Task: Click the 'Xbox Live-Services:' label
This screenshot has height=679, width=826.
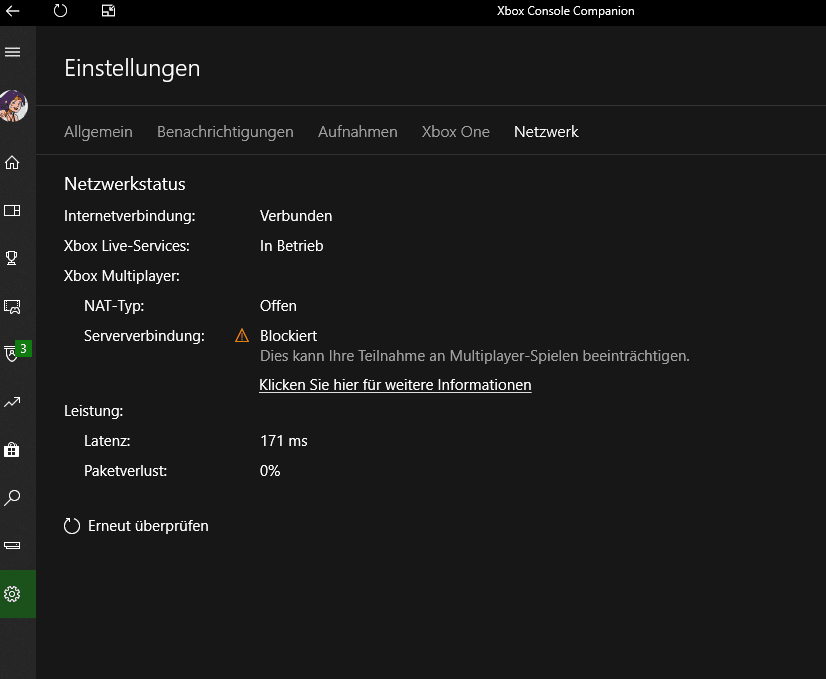Action: (x=126, y=246)
